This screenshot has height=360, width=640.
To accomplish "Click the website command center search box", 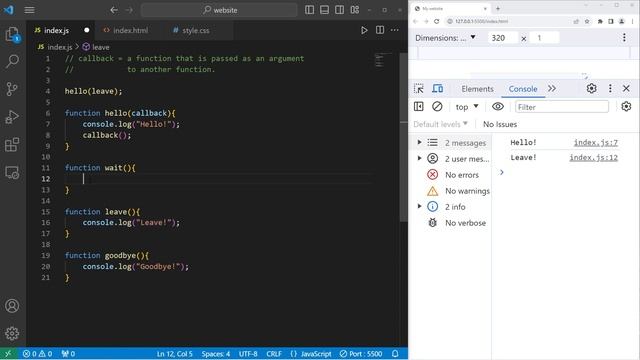I will tap(219, 10).
